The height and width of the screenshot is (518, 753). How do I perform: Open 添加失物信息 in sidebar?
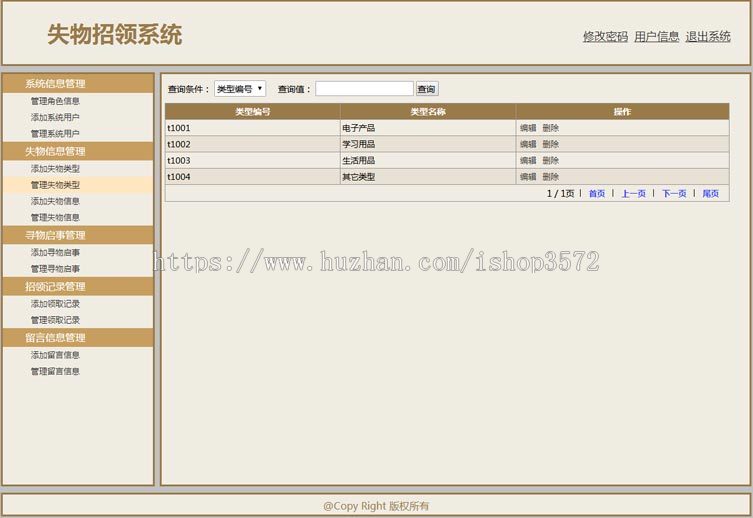click(55, 201)
